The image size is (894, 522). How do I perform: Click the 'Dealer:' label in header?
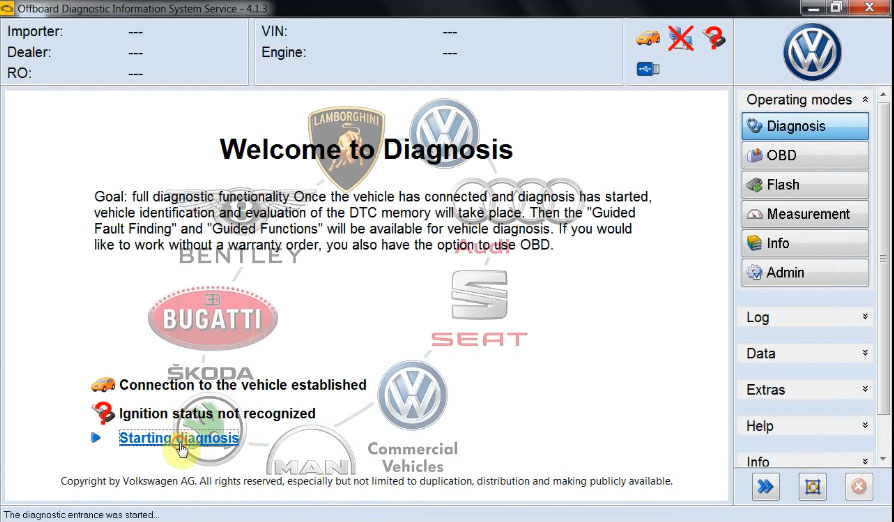pyautogui.click(x=29, y=52)
